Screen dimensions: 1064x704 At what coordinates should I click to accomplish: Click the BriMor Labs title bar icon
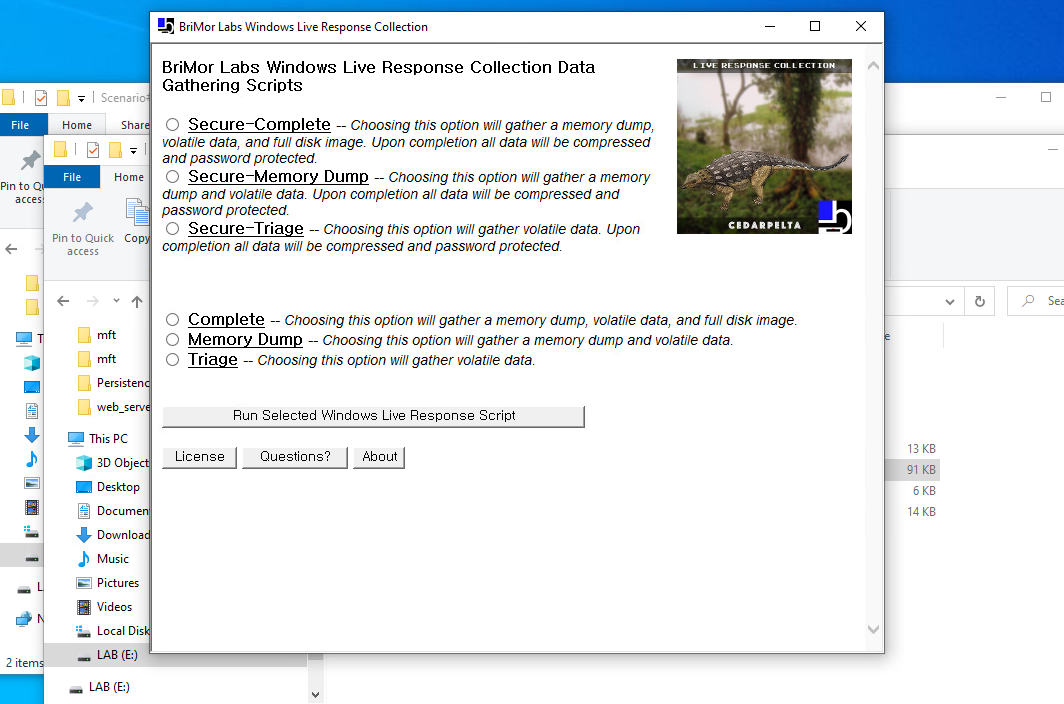[166, 26]
